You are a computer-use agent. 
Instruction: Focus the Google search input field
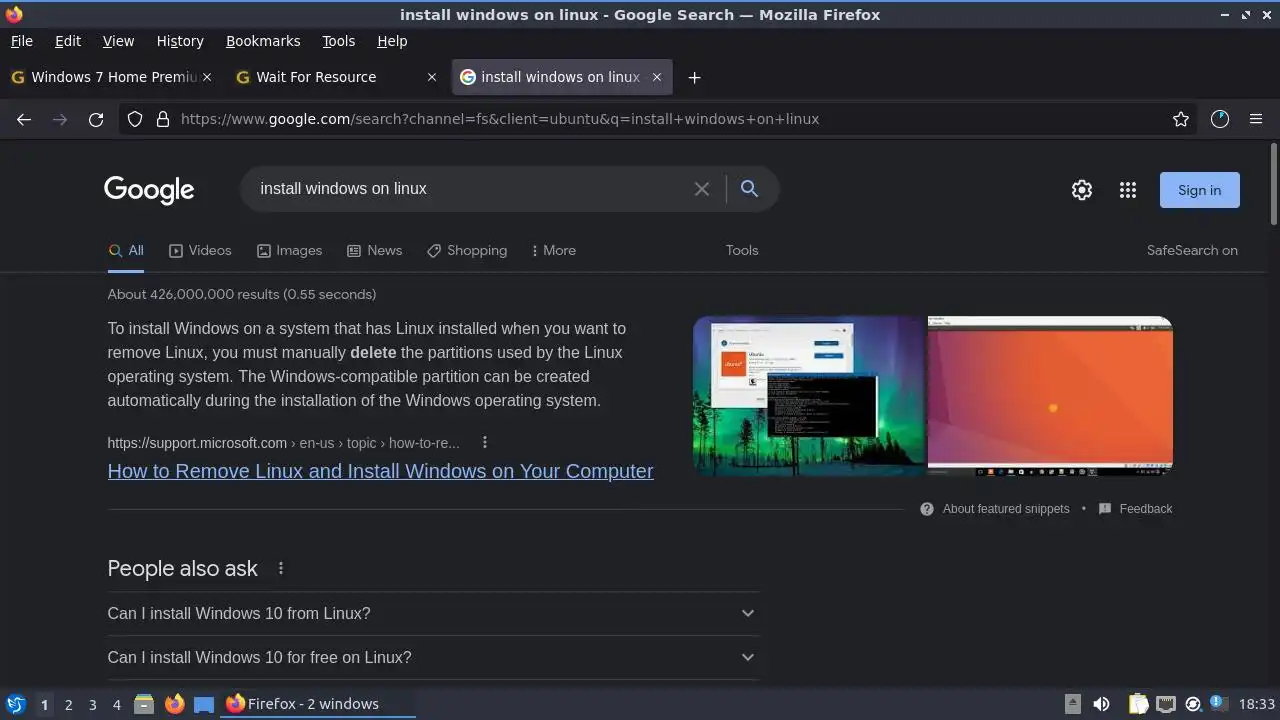pos(470,189)
